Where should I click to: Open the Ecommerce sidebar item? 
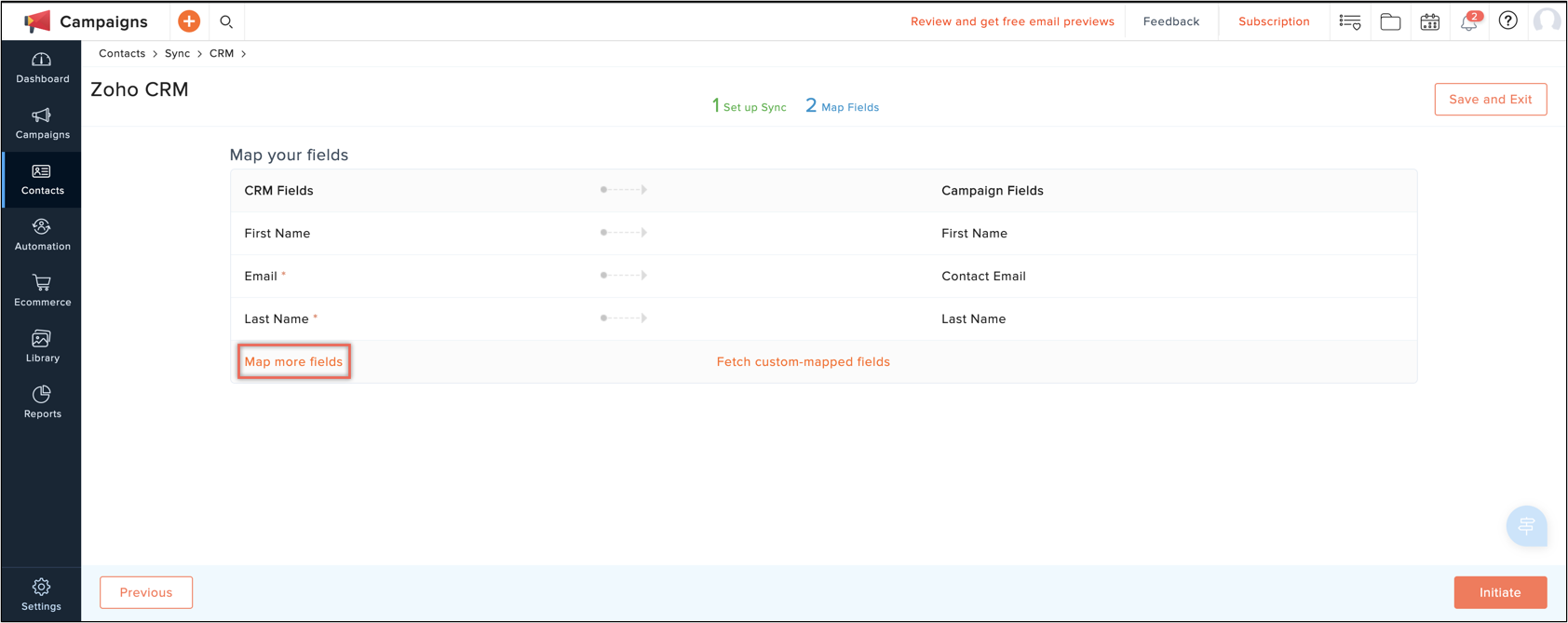42,291
